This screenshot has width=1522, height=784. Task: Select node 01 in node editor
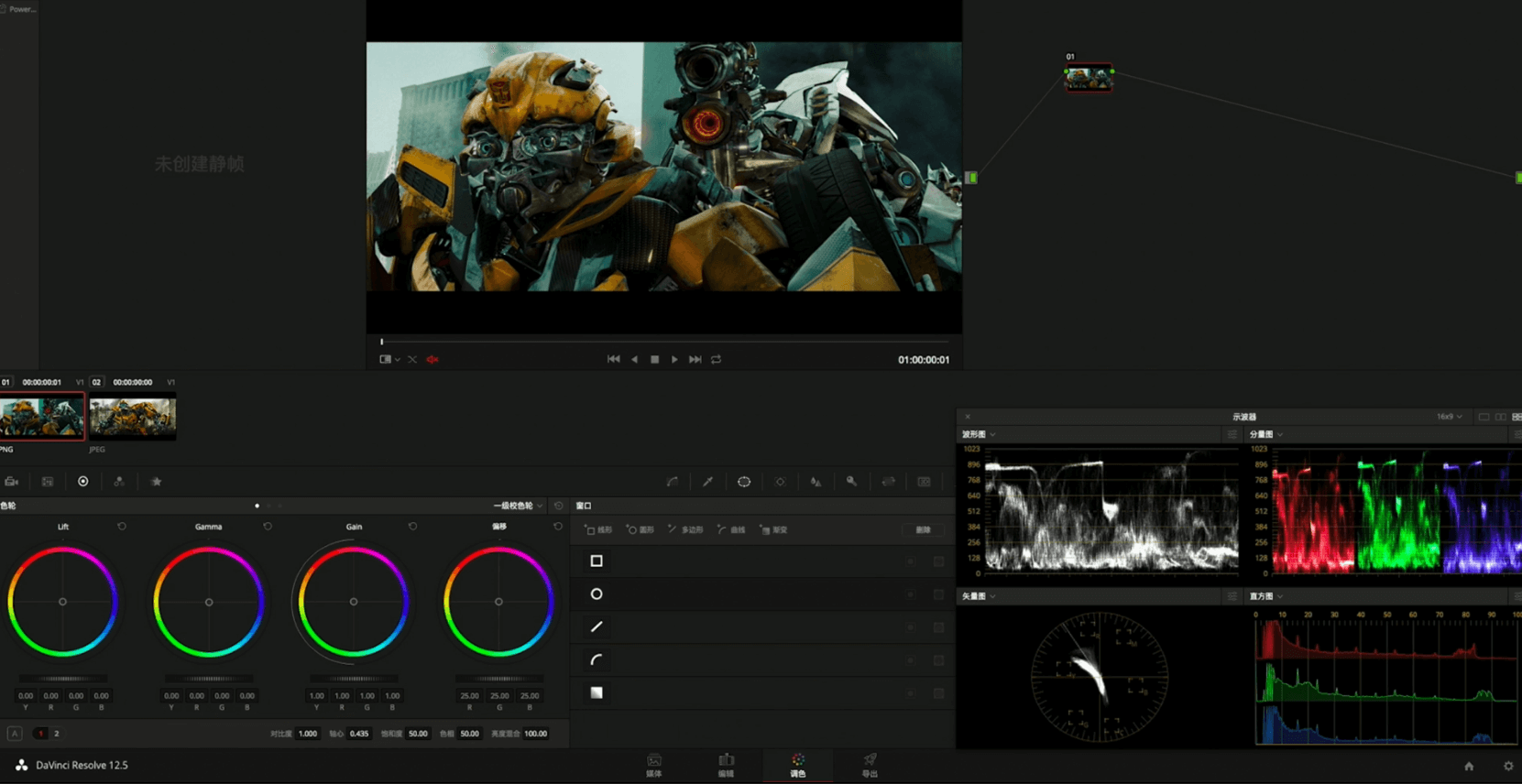(x=1089, y=77)
